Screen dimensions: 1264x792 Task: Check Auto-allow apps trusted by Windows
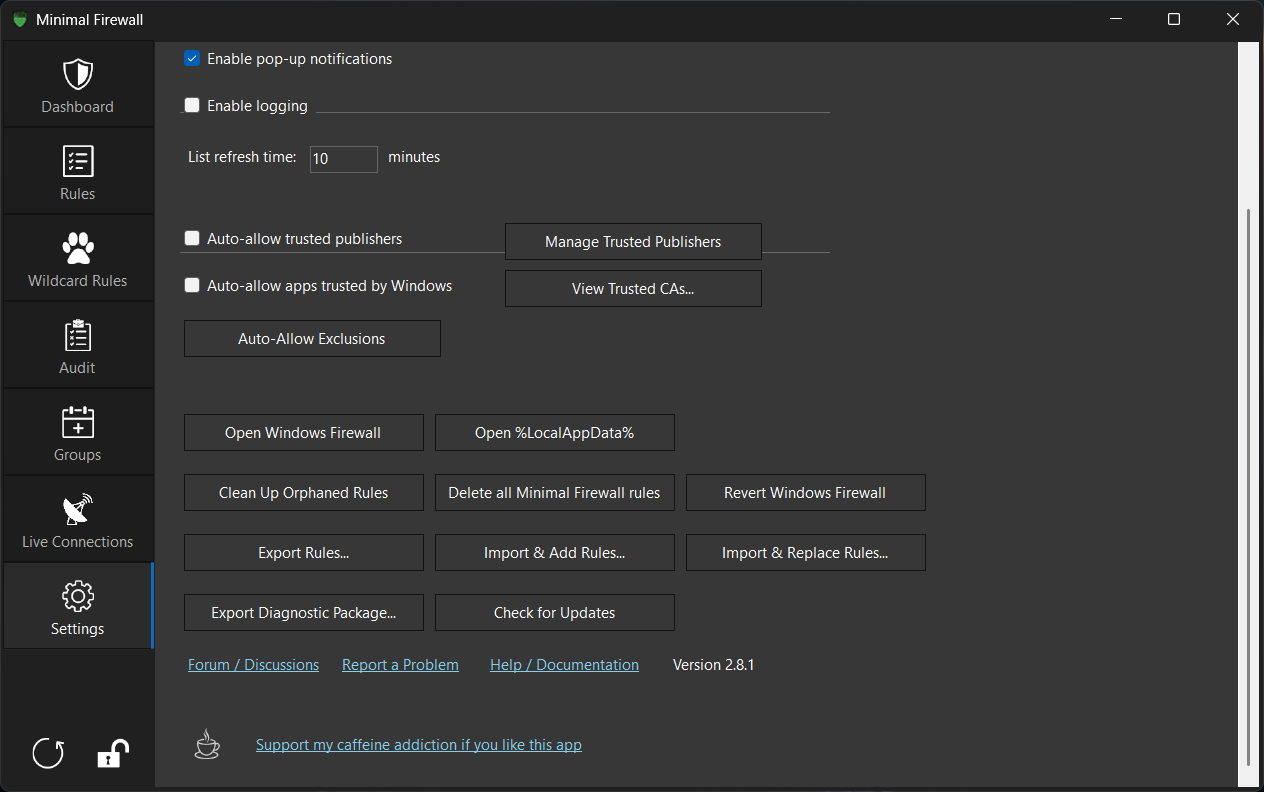pos(192,285)
